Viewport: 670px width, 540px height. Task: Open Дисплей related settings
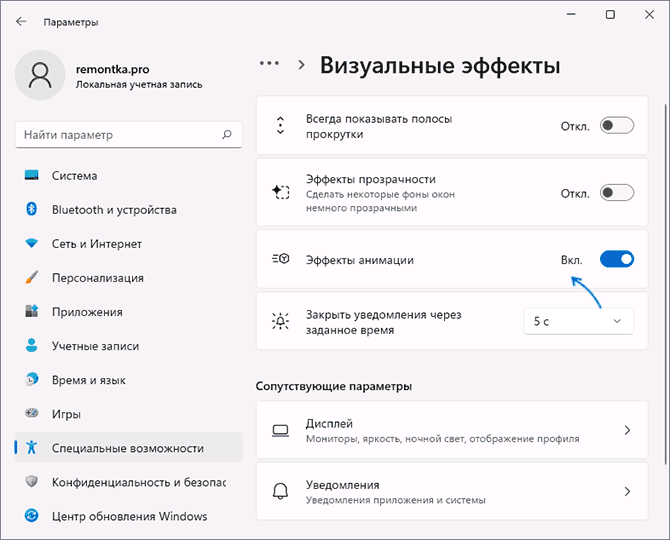tap(452, 430)
